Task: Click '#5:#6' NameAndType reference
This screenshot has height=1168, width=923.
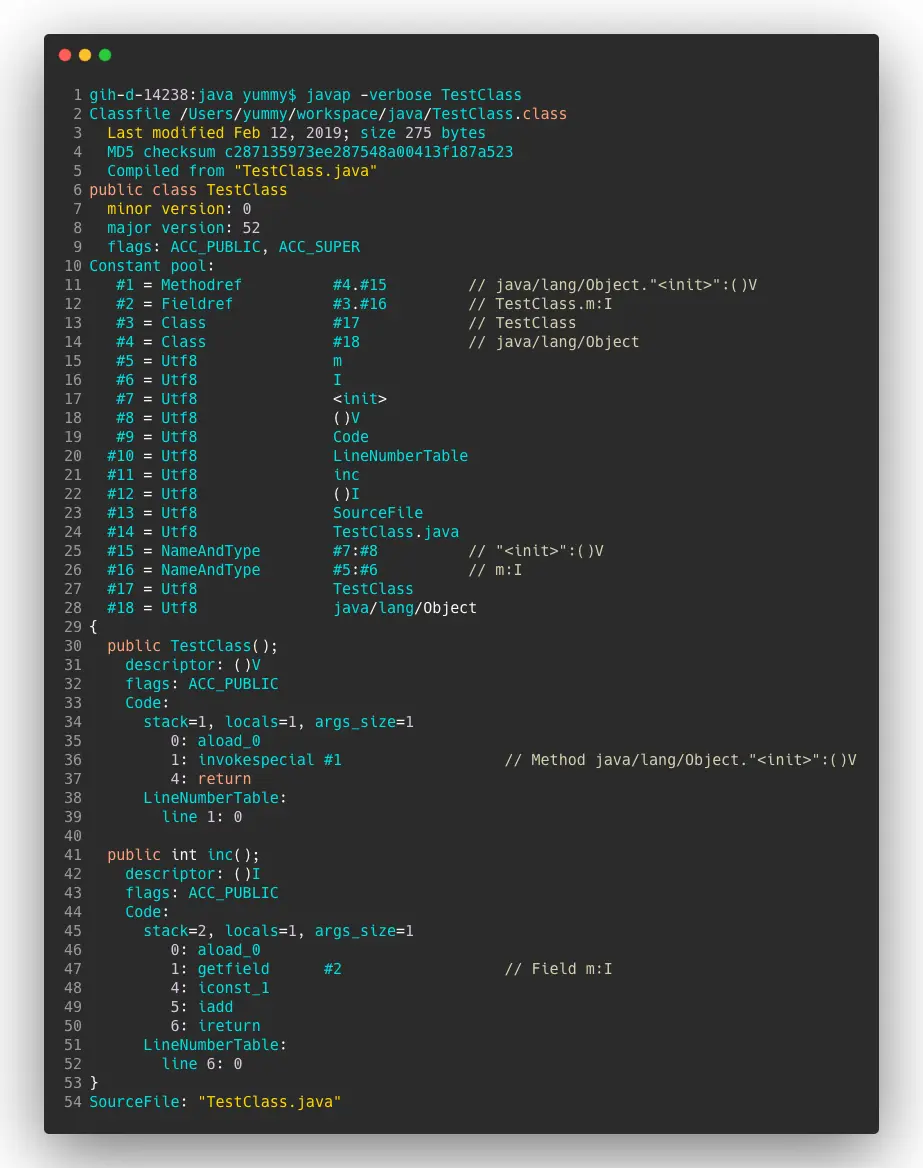Action: pyautogui.click(x=355, y=570)
